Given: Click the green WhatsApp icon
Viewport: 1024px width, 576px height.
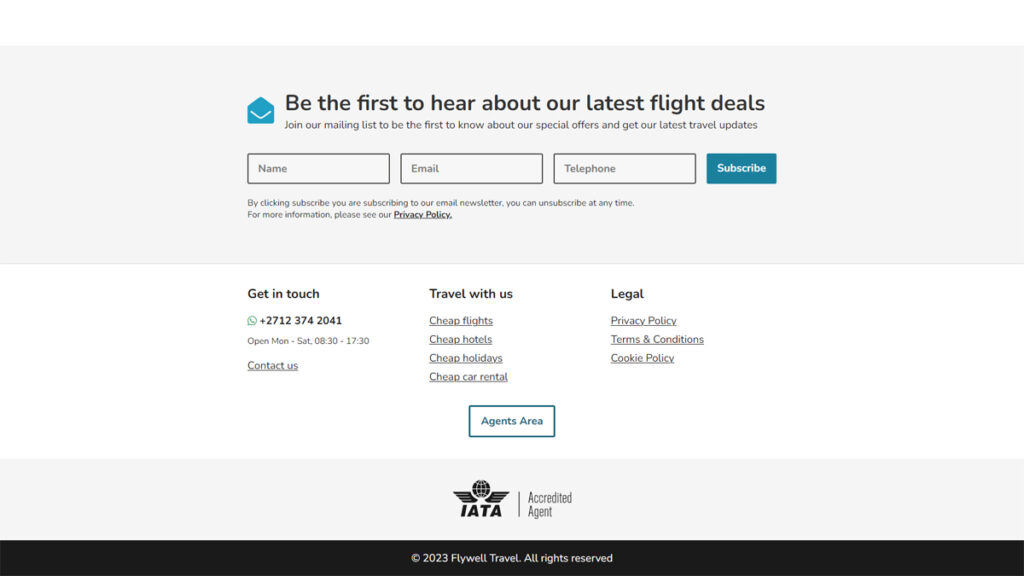Looking at the screenshot, I should 252,321.
